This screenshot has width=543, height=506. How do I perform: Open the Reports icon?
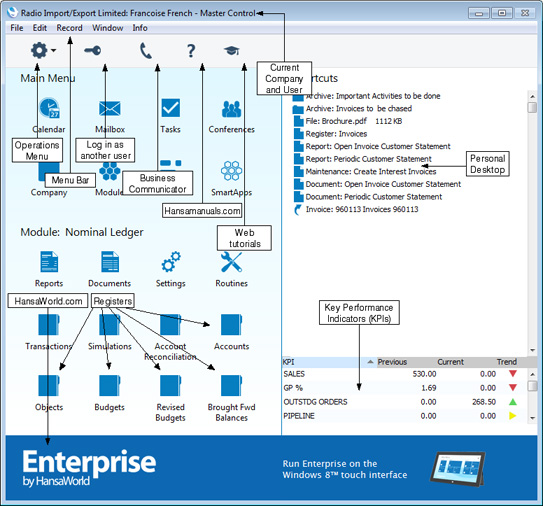[49, 262]
